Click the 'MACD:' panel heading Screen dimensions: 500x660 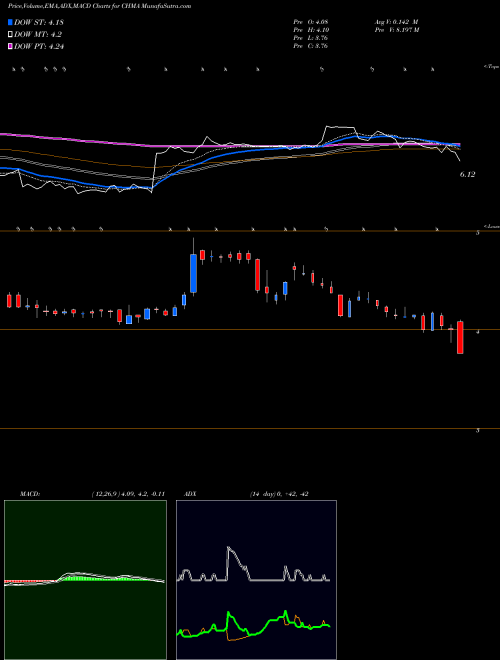pyautogui.click(x=30, y=494)
